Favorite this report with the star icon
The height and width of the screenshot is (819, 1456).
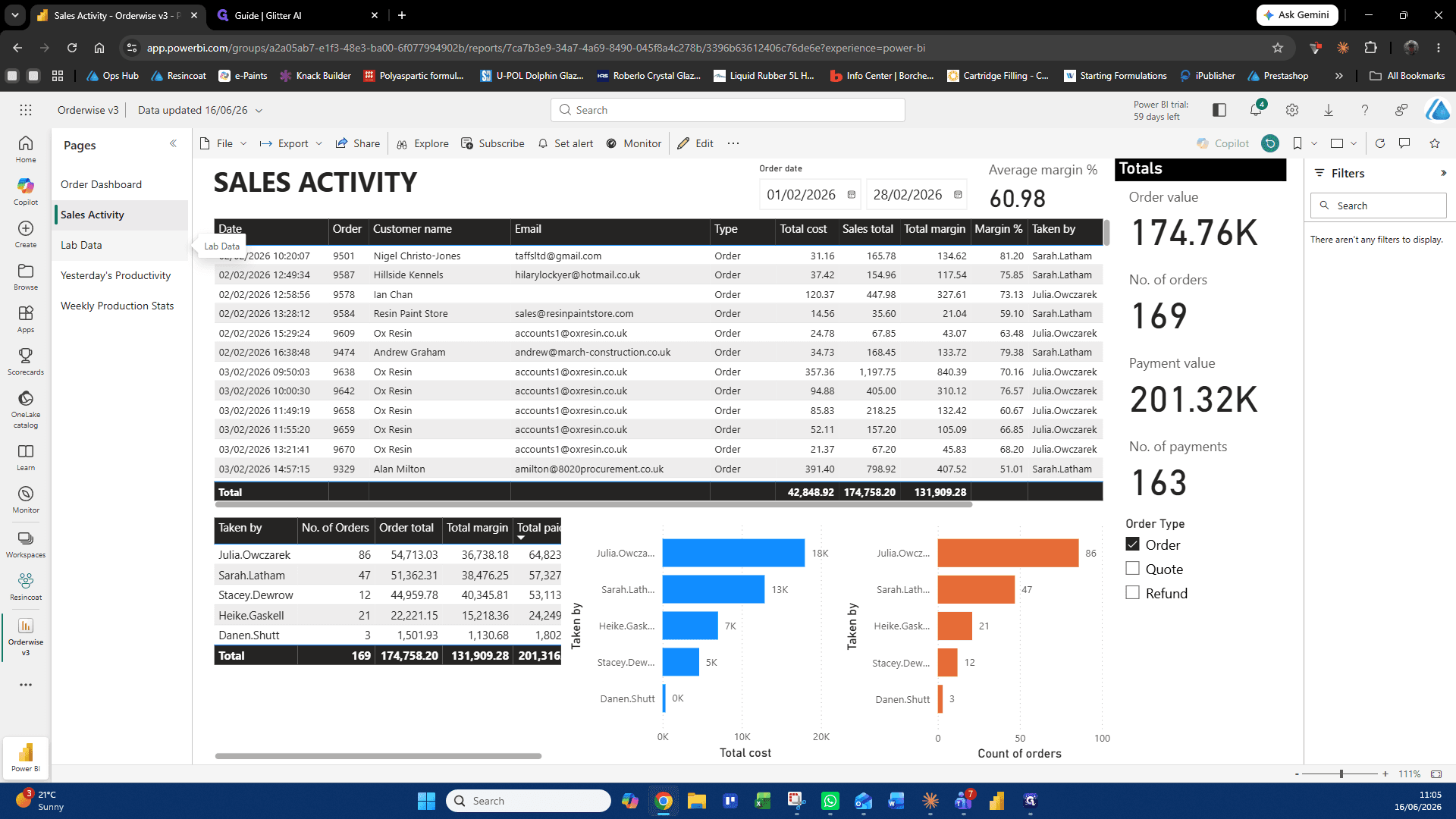1435,143
